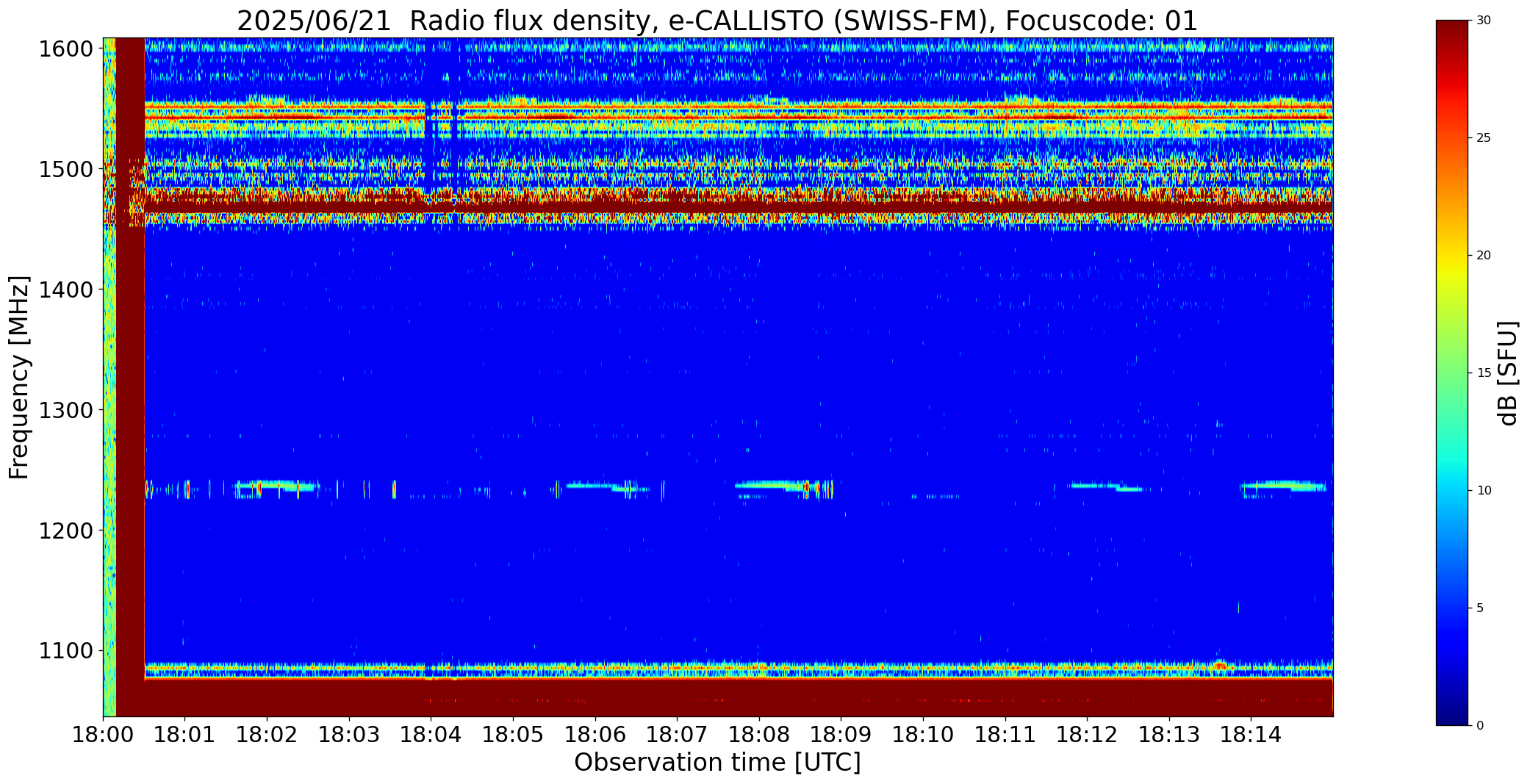This screenshot has width=1530, height=784.
Task: Click the colorbar tick label 5
Action: click(x=1480, y=608)
